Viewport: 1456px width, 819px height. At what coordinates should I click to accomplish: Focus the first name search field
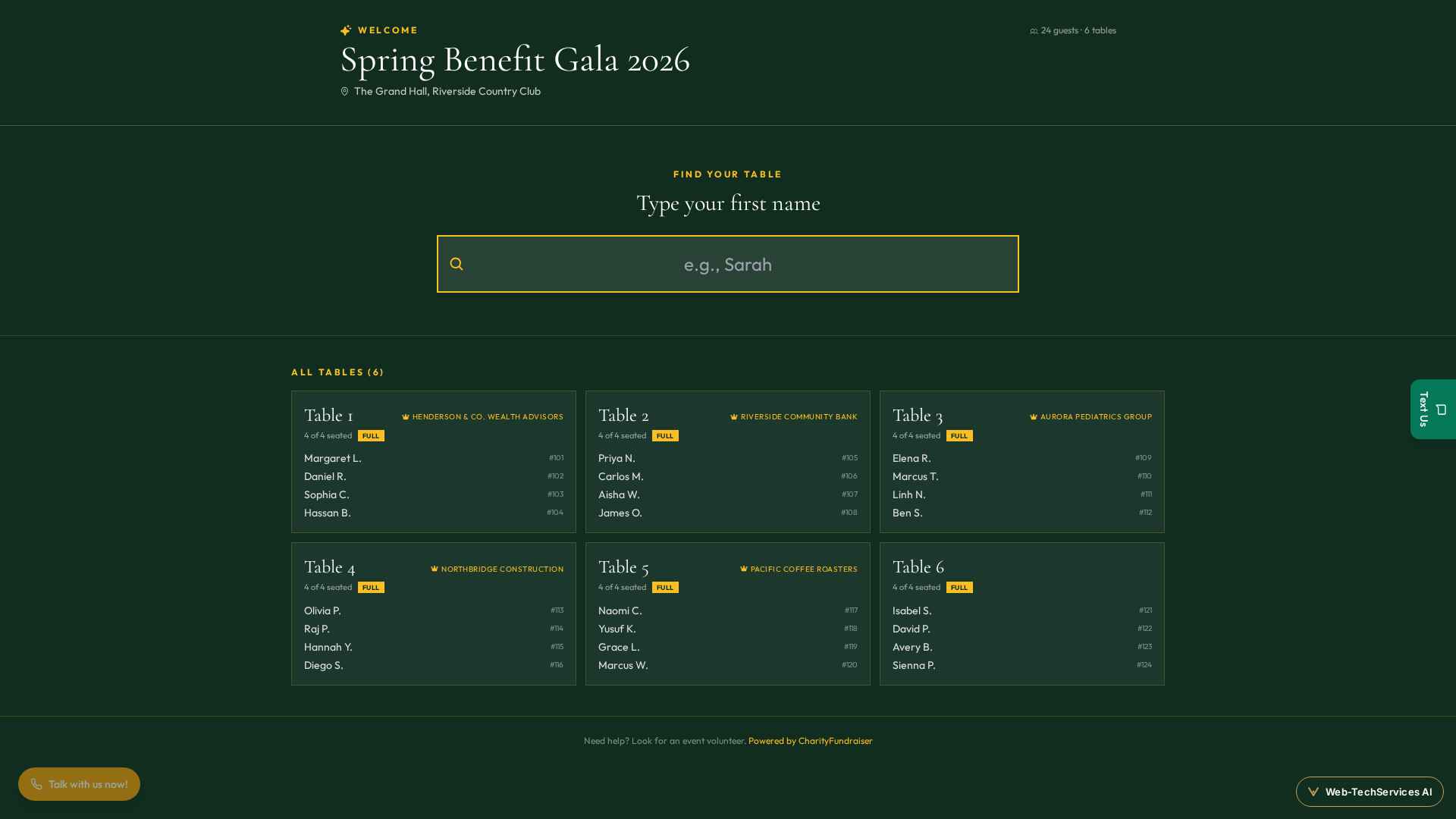(x=728, y=264)
